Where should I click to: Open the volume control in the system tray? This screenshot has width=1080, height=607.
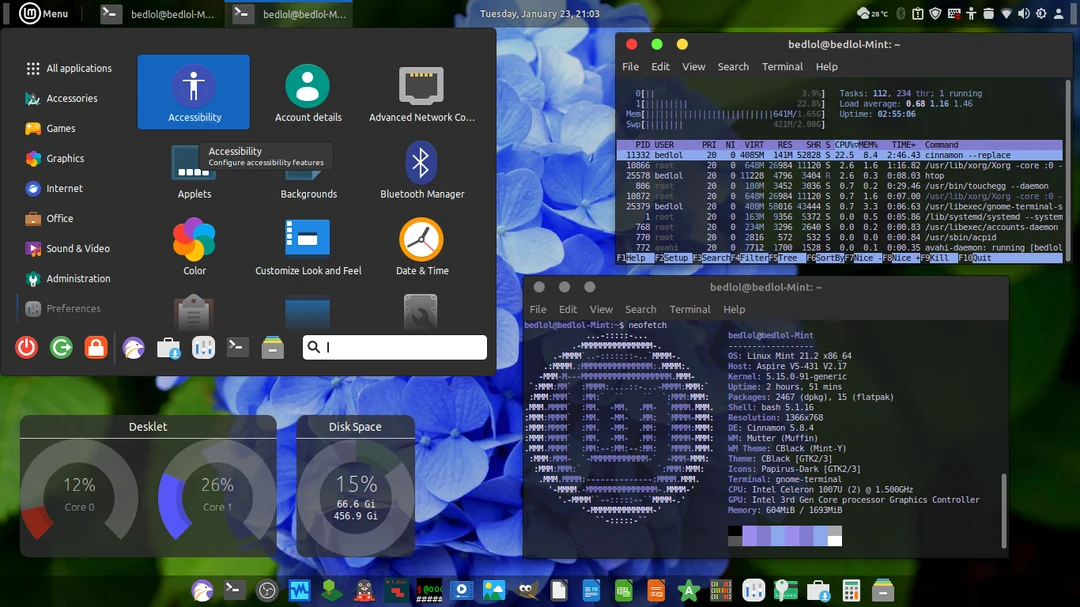coord(1024,13)
